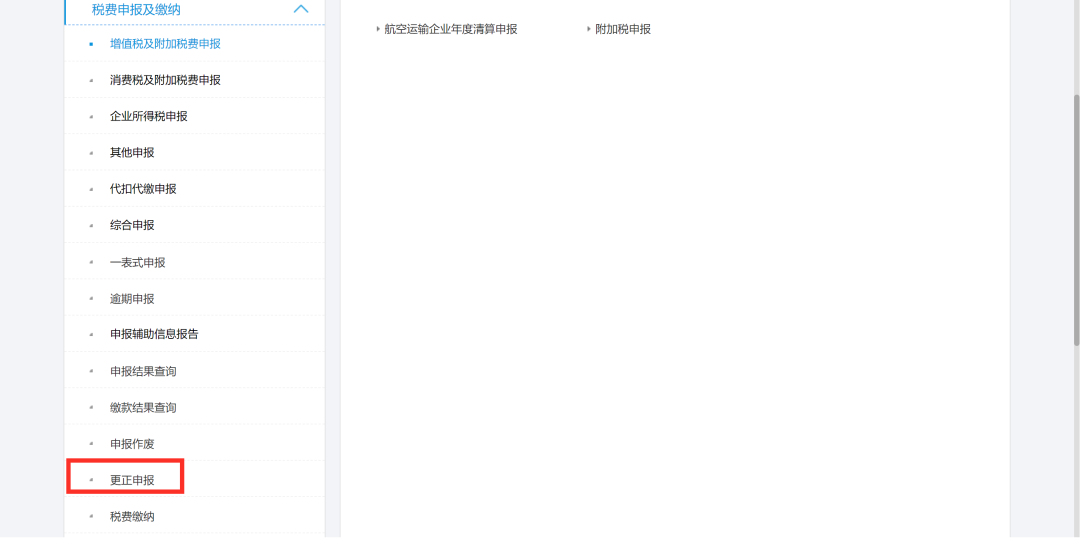Open 综合申报 in the sidebar
The image size is (1080, 538).
pos(132,225)
